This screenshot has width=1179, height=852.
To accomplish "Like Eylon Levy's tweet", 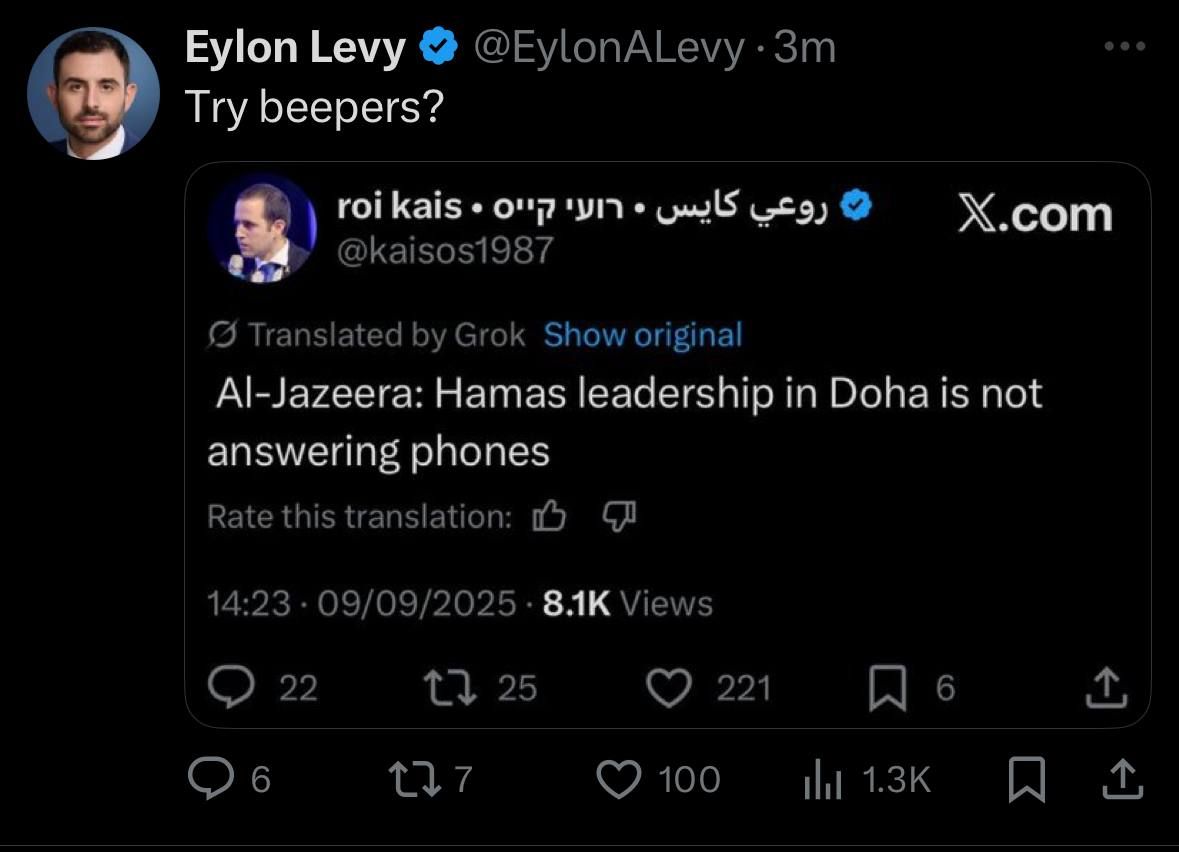I will point(618,779).
